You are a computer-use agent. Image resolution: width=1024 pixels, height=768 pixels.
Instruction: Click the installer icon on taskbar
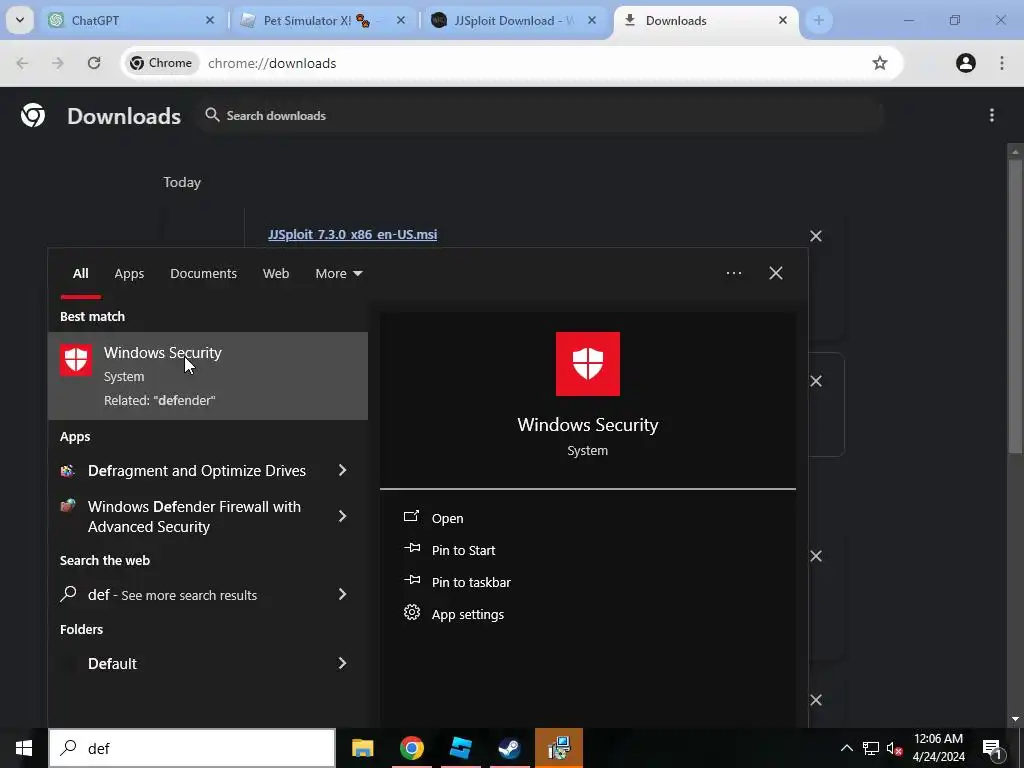pos(559,748)
